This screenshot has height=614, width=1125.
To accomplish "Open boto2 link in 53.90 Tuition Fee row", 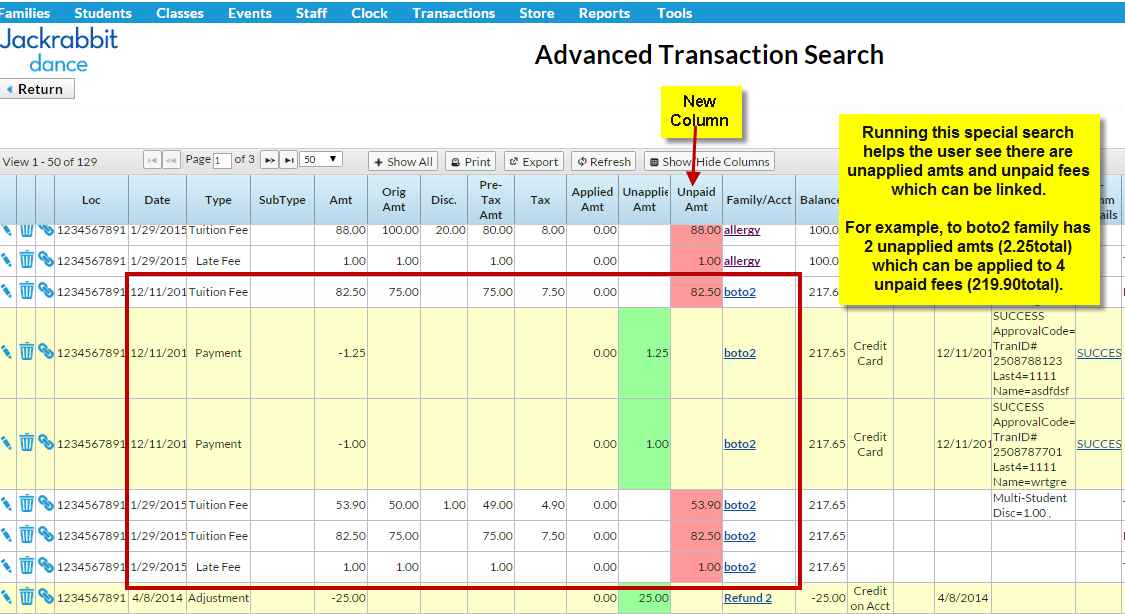I will [x=740, y=504].
